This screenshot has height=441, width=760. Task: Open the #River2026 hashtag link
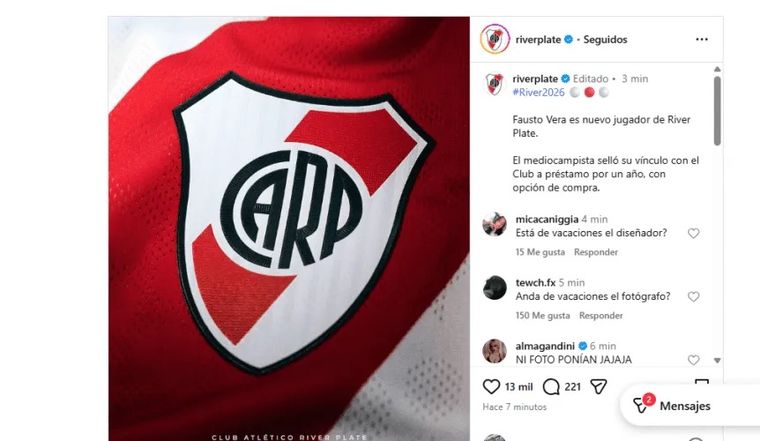[538, 93]
